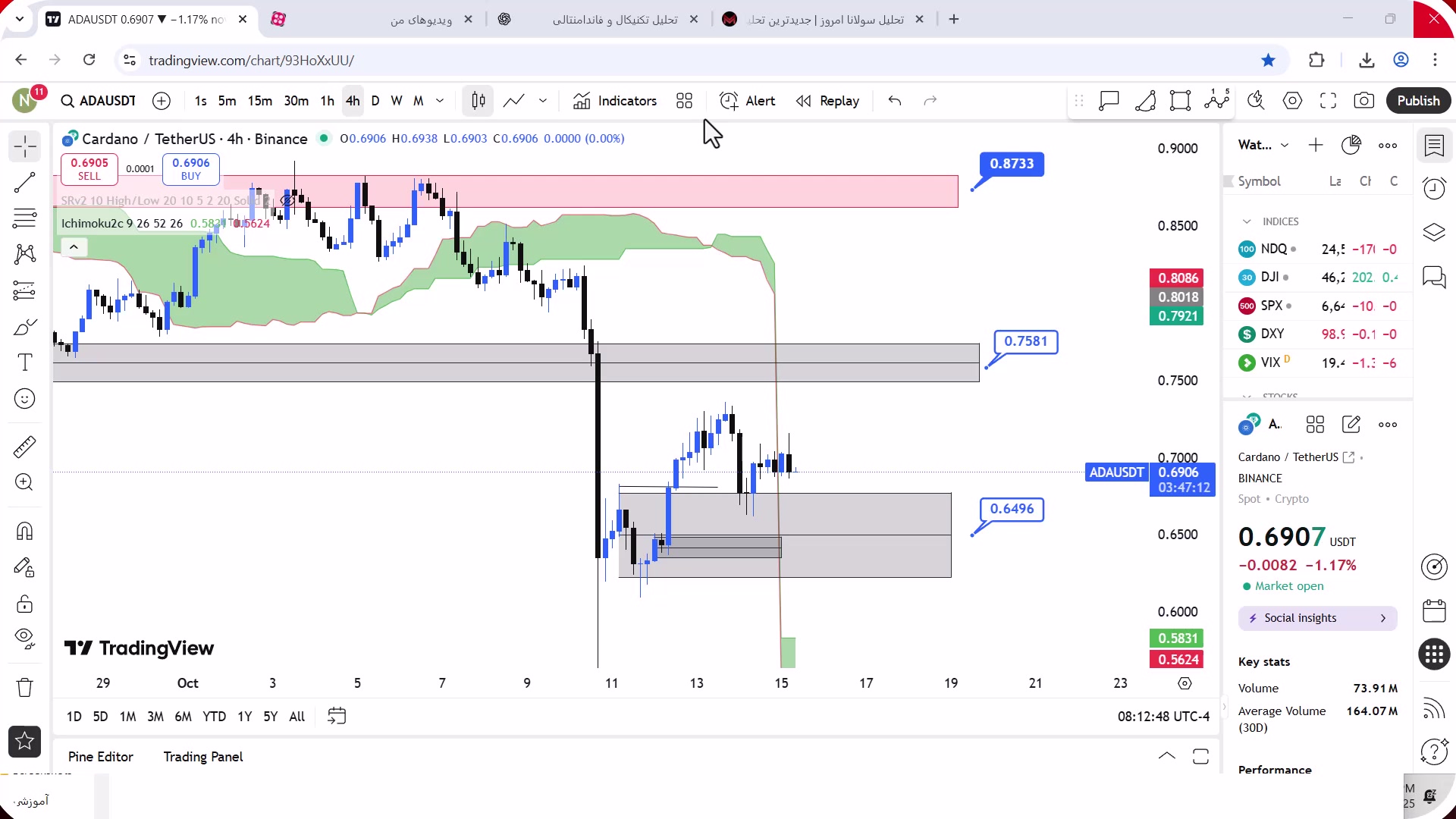
Task: Open the emoji icons tool
Action: pyautogui.click(x=24, y=399)
